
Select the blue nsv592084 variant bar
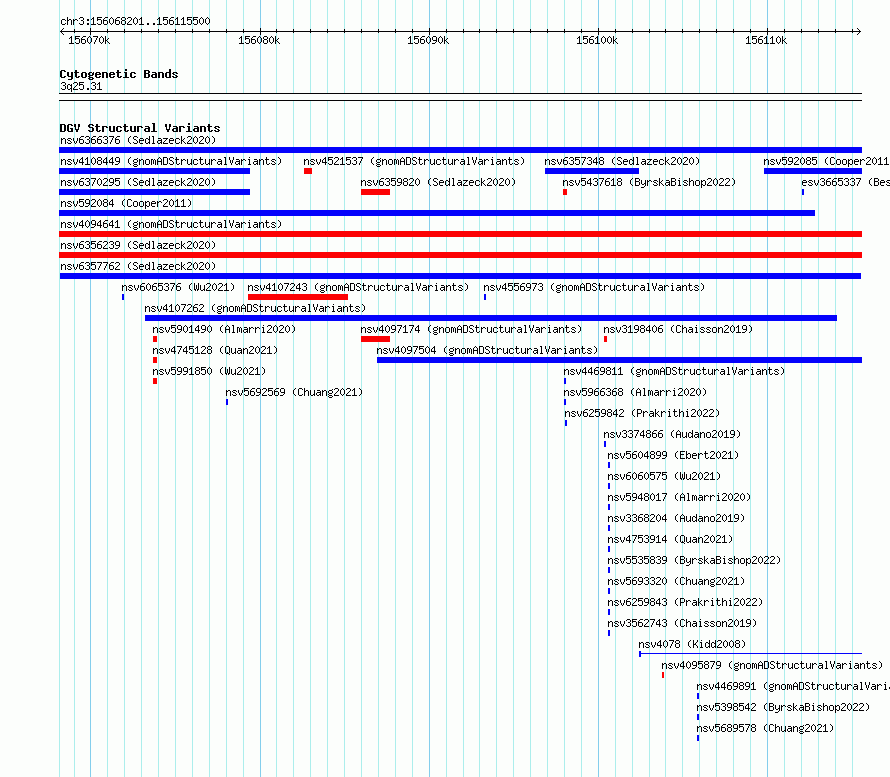(437, 213)
